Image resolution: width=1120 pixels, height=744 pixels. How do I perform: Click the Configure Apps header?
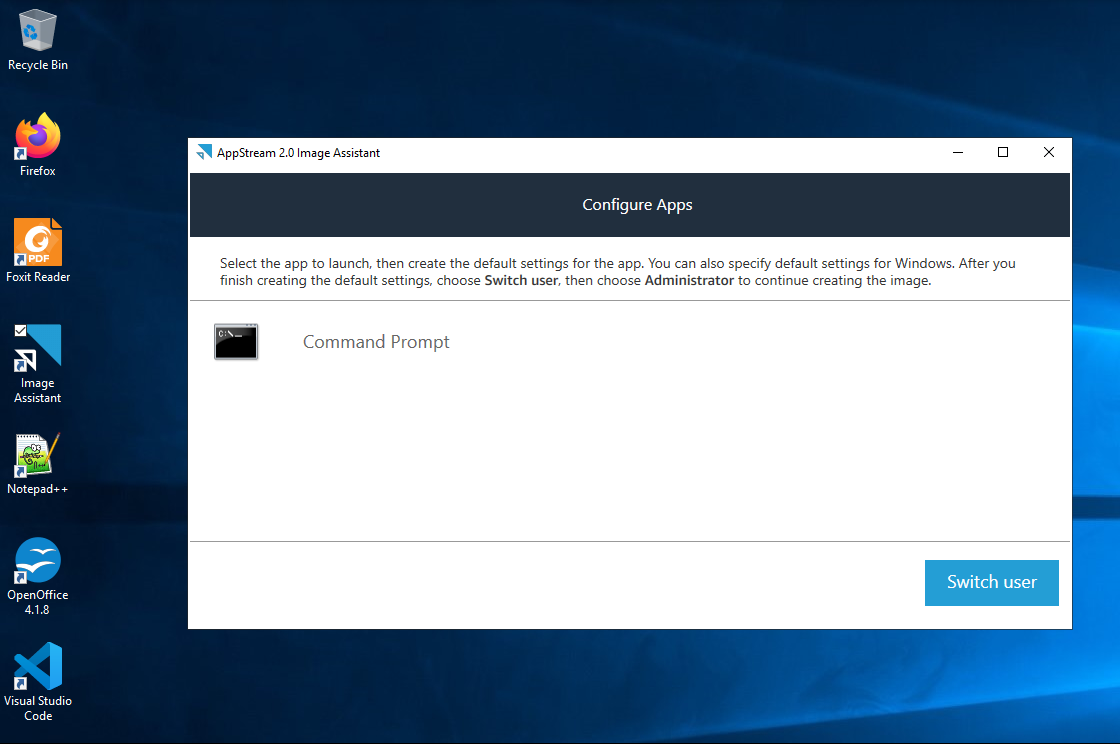coord(637,204)
